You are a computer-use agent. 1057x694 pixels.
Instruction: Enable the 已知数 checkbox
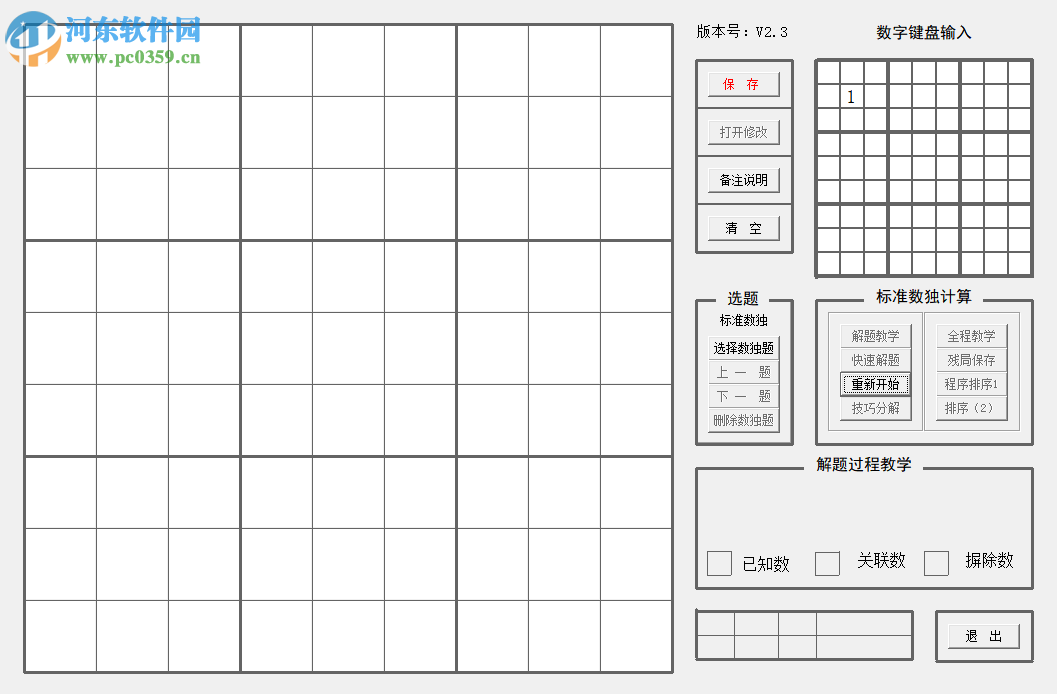point(719,564)
